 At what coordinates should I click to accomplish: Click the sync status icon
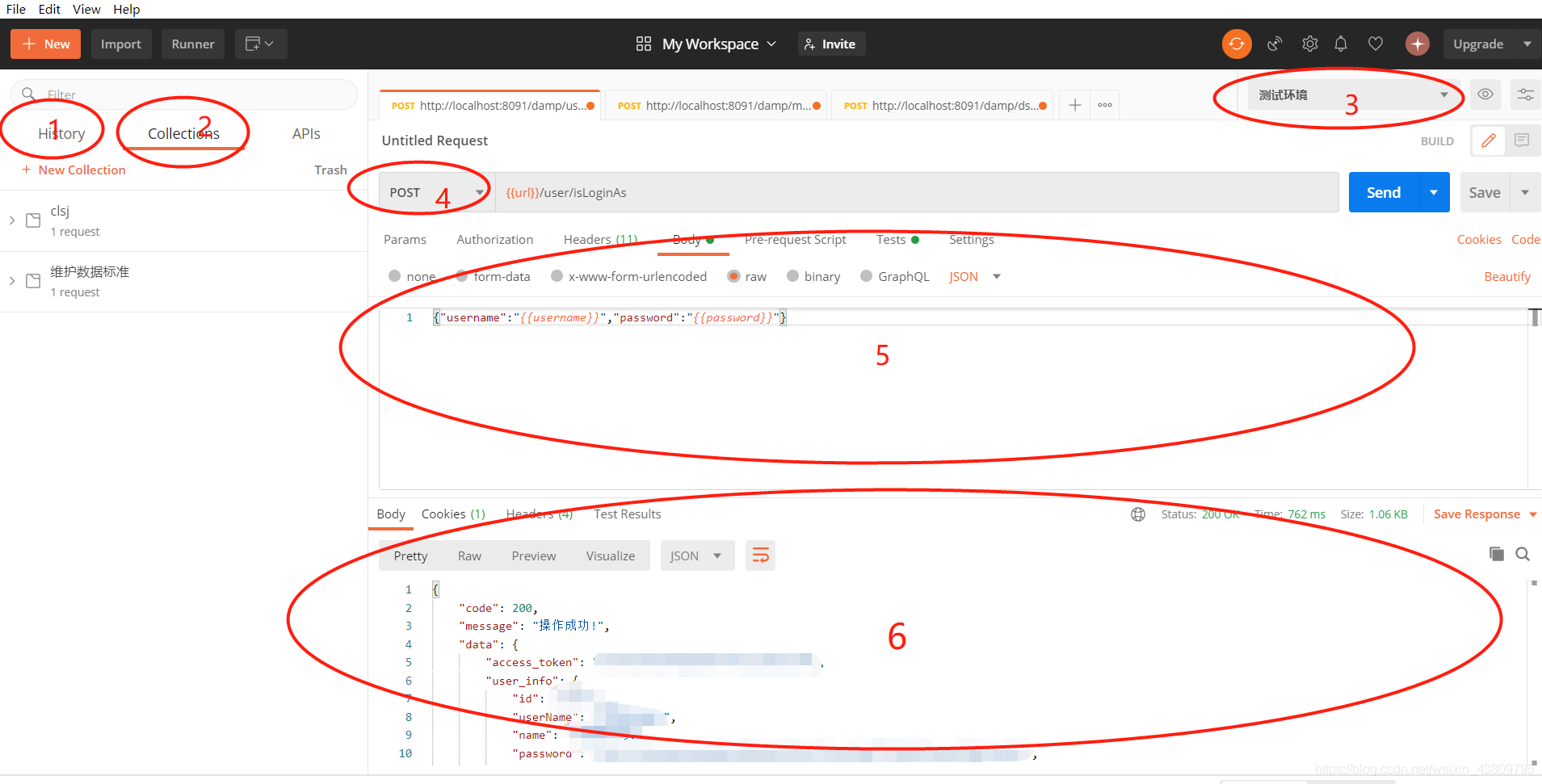coord(1237,44)
